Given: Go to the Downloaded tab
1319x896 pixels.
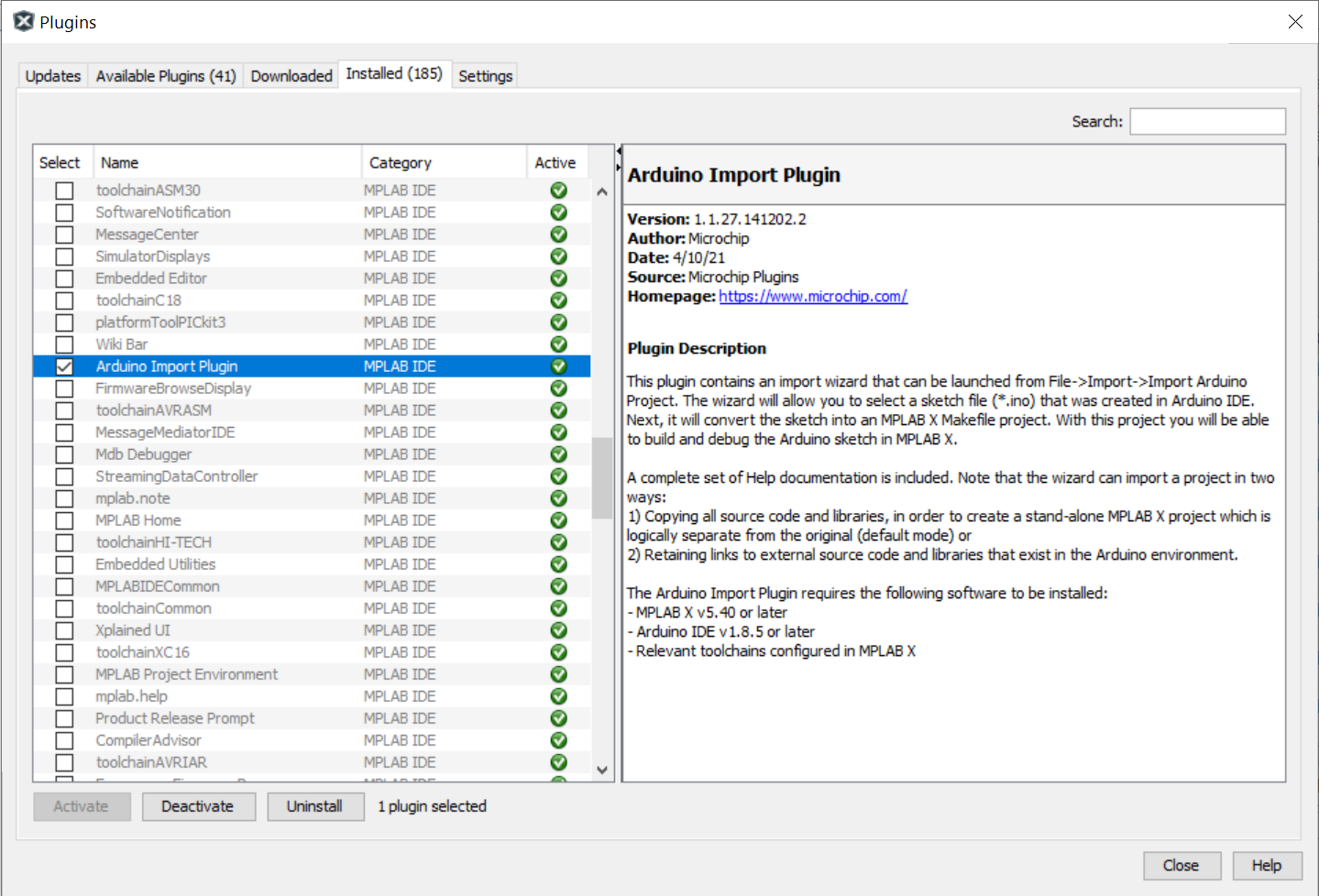Looking at the screenshot, I should pyautogui.click(x=291, y=76).
